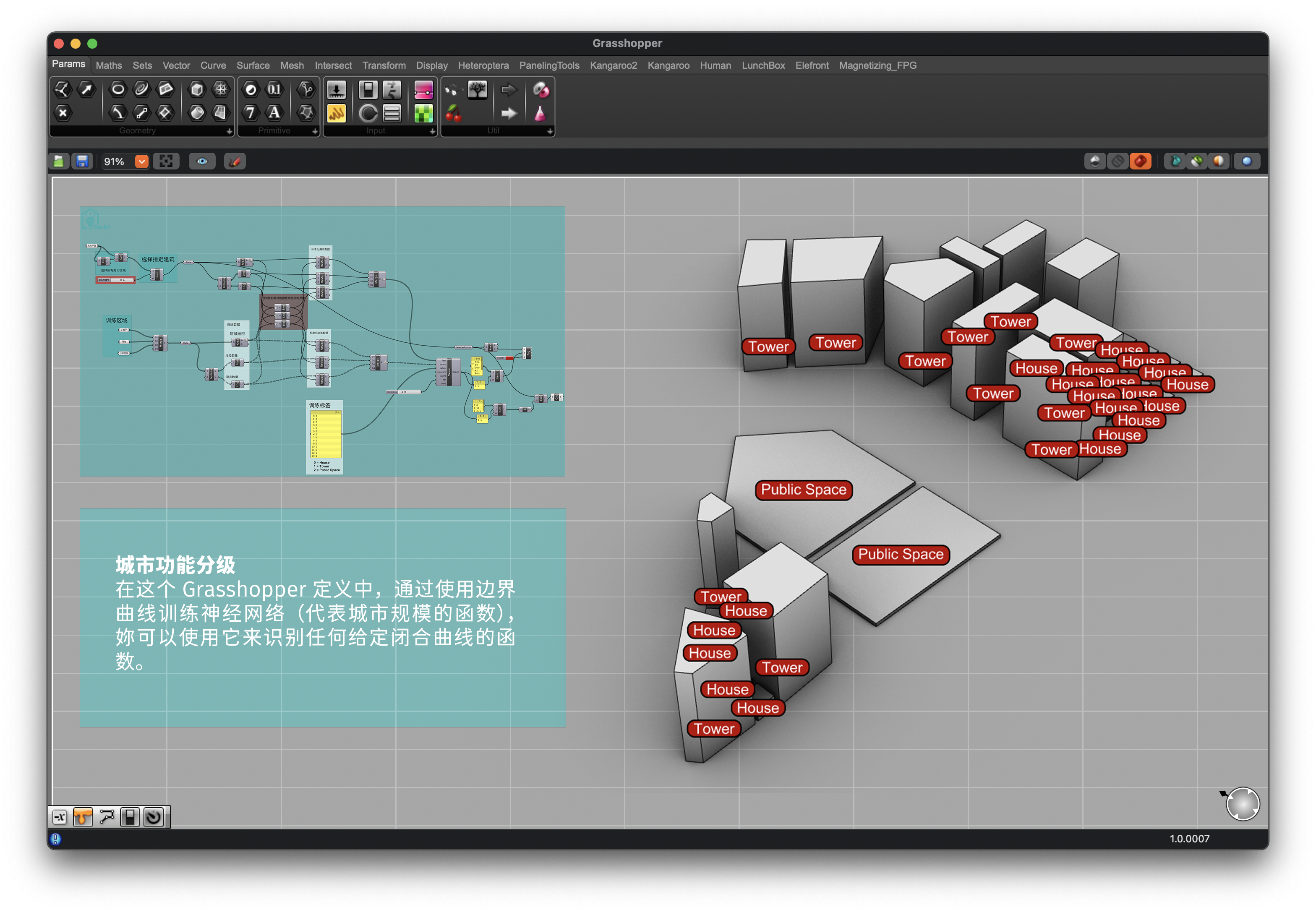Screen dimensions: 1316x912
Task: Select the Number Slider input component
Action: 336,90
